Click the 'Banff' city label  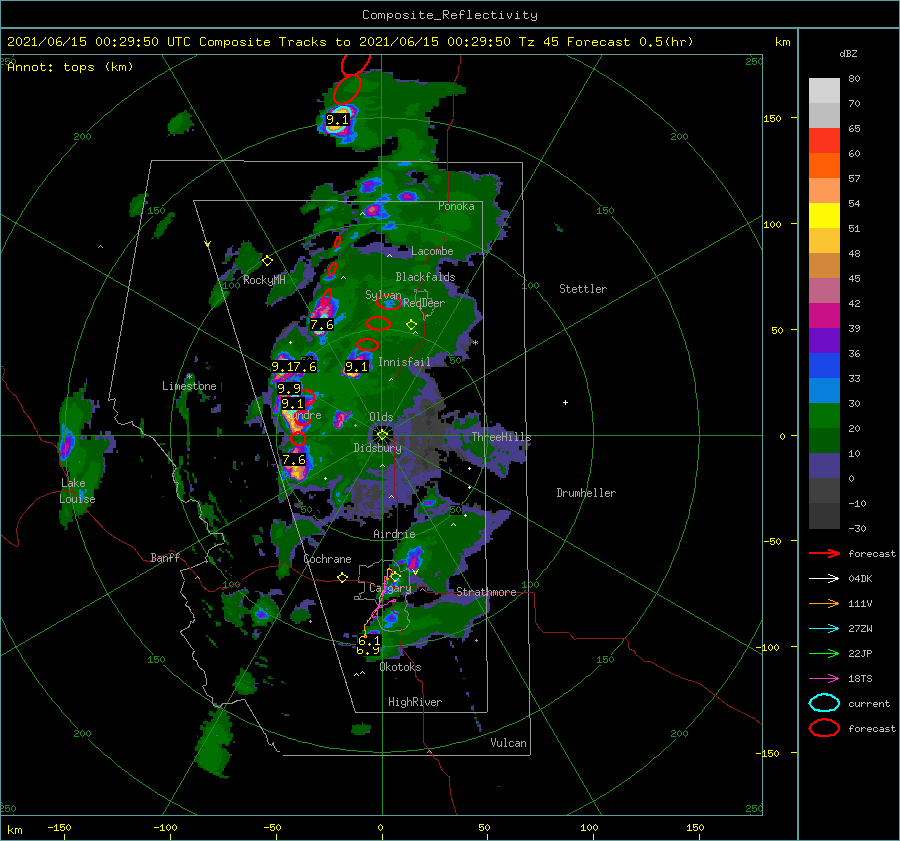[165, 557]
